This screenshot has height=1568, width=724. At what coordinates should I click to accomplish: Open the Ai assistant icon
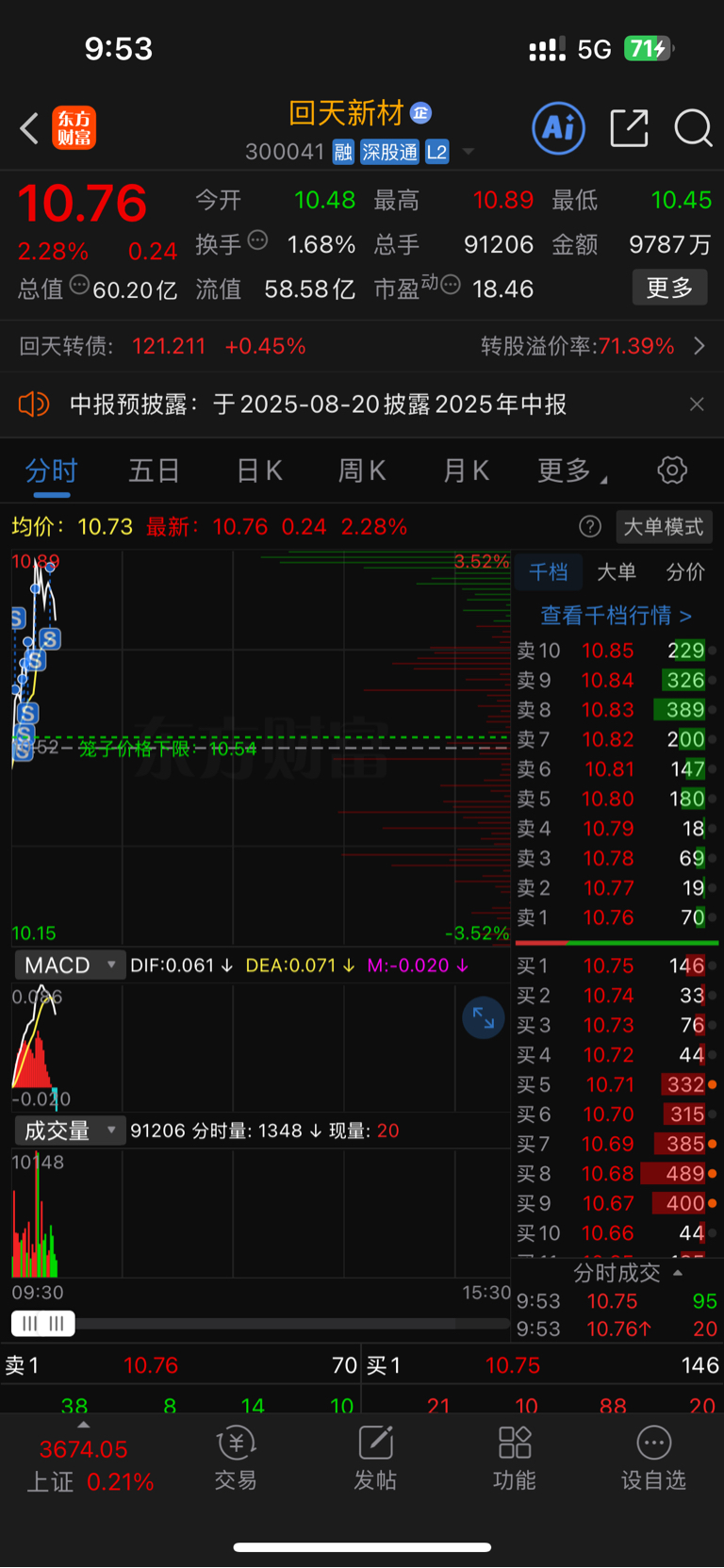pyautogui.click(x=559, y=128)
